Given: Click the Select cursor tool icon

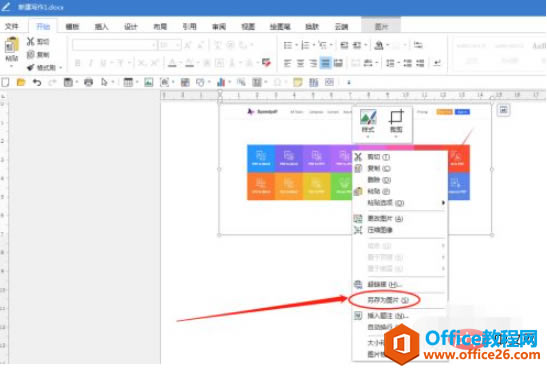Looking at the screenshot, I should (104, 82).
